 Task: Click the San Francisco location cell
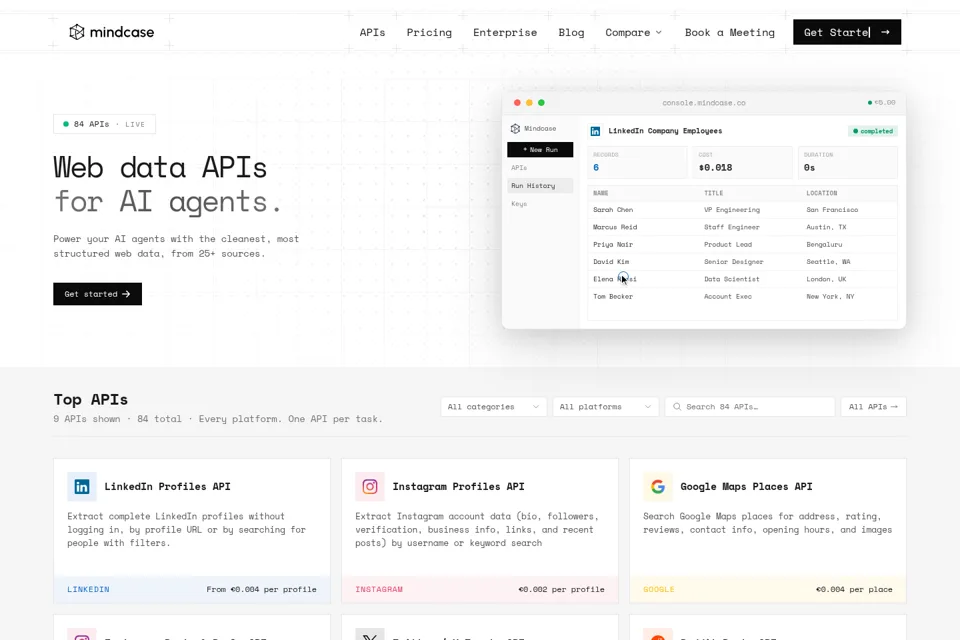832,209
